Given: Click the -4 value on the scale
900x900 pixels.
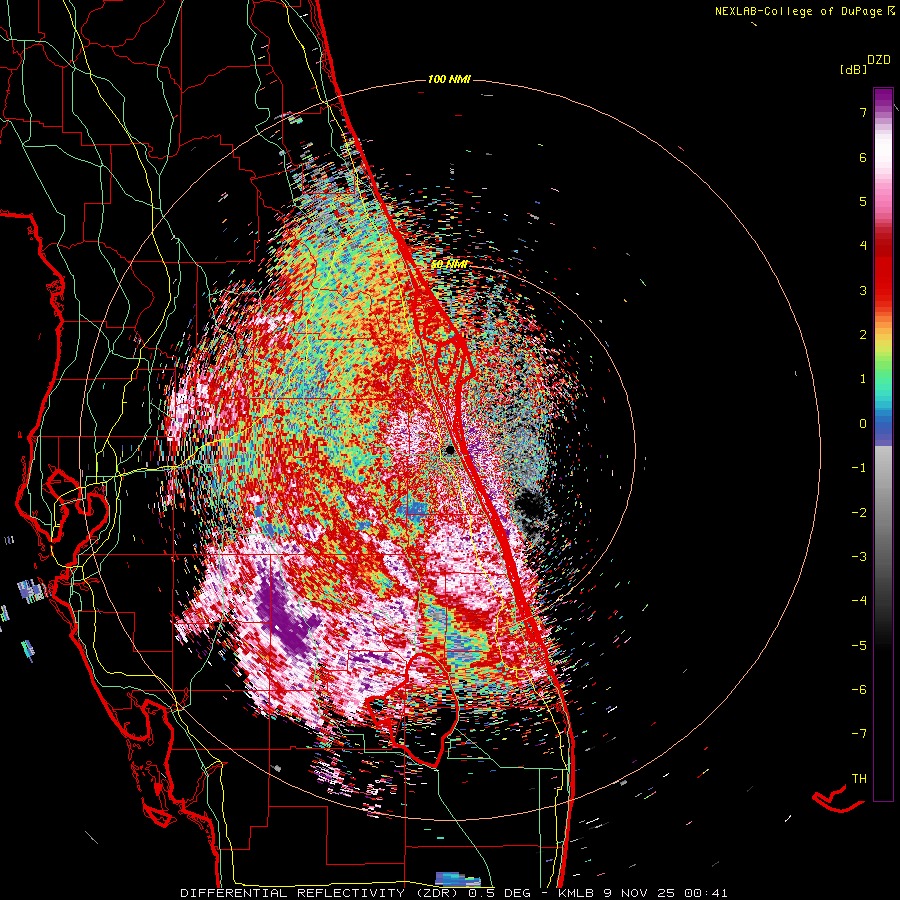Looking at the screenshot, I should [x=859, y=601].
